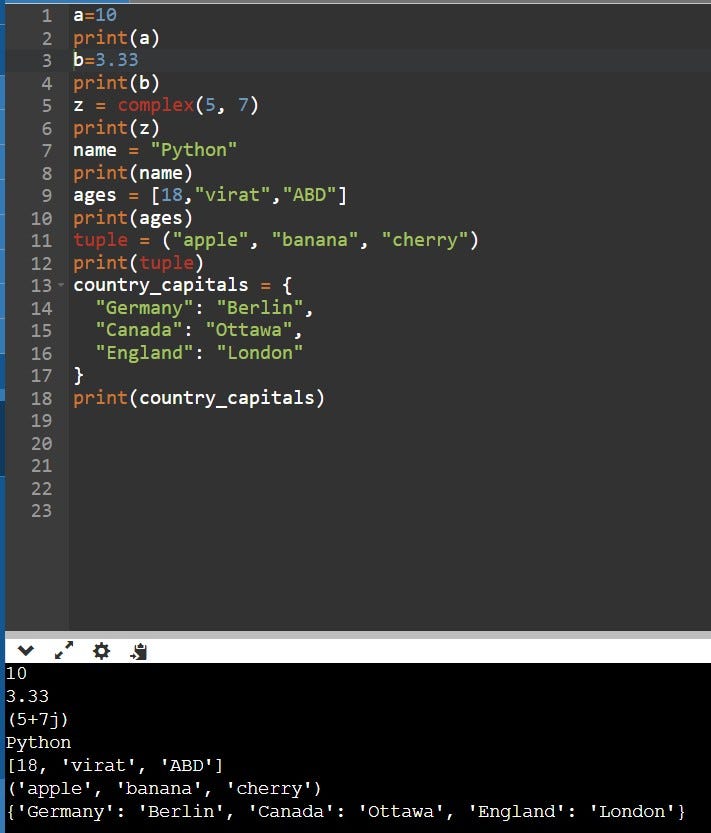Click 'print(country_capitals)' on line 18
Viewport: 711px width, 833px height.
[199, 398]
